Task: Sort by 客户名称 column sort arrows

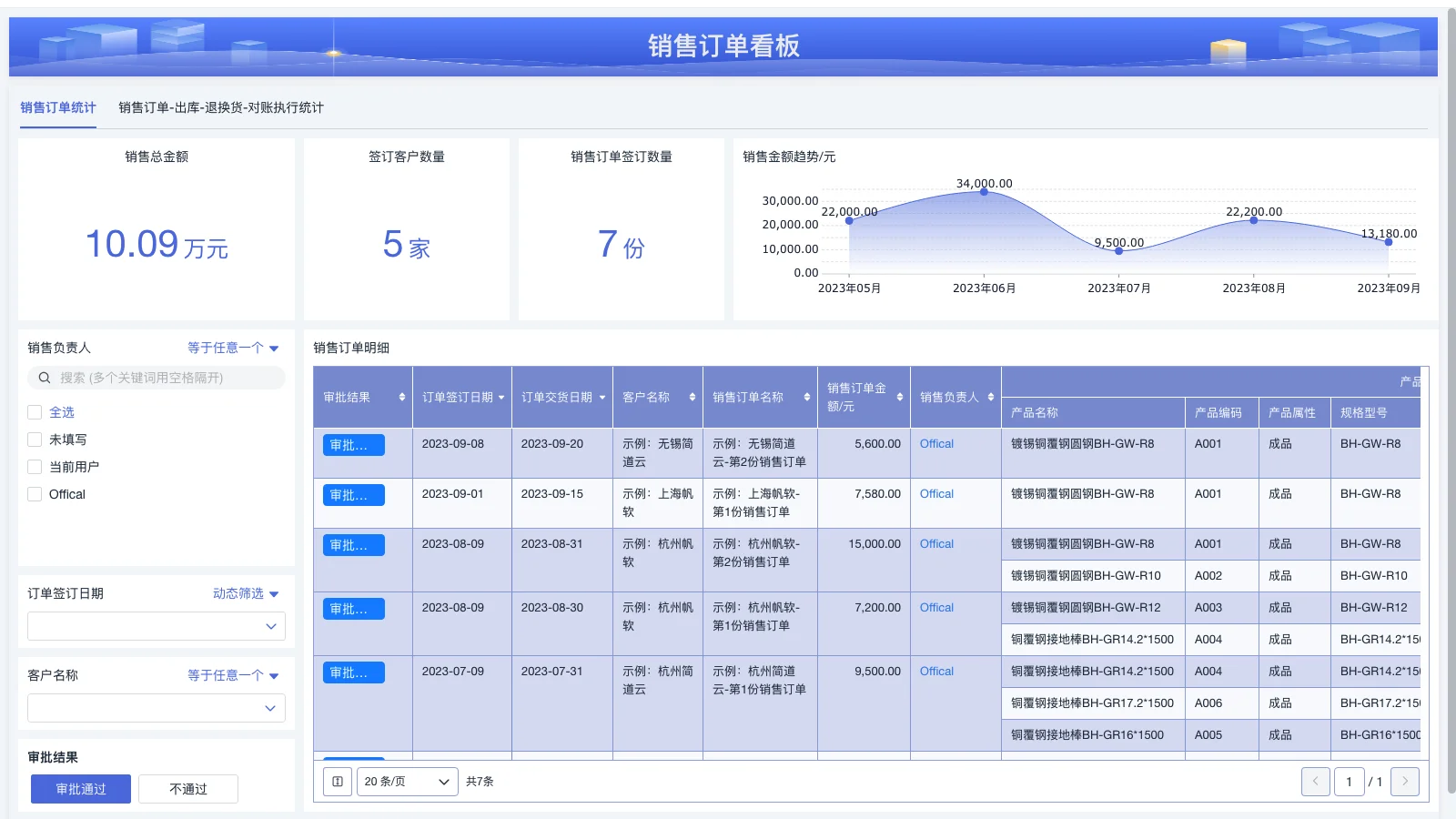Action: 693,398
